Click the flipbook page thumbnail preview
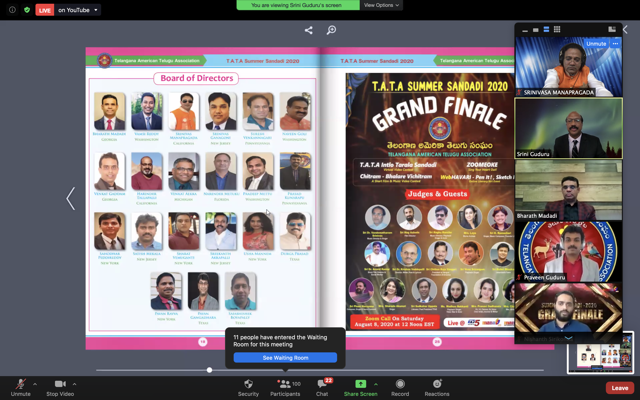 tap(600, 353)
